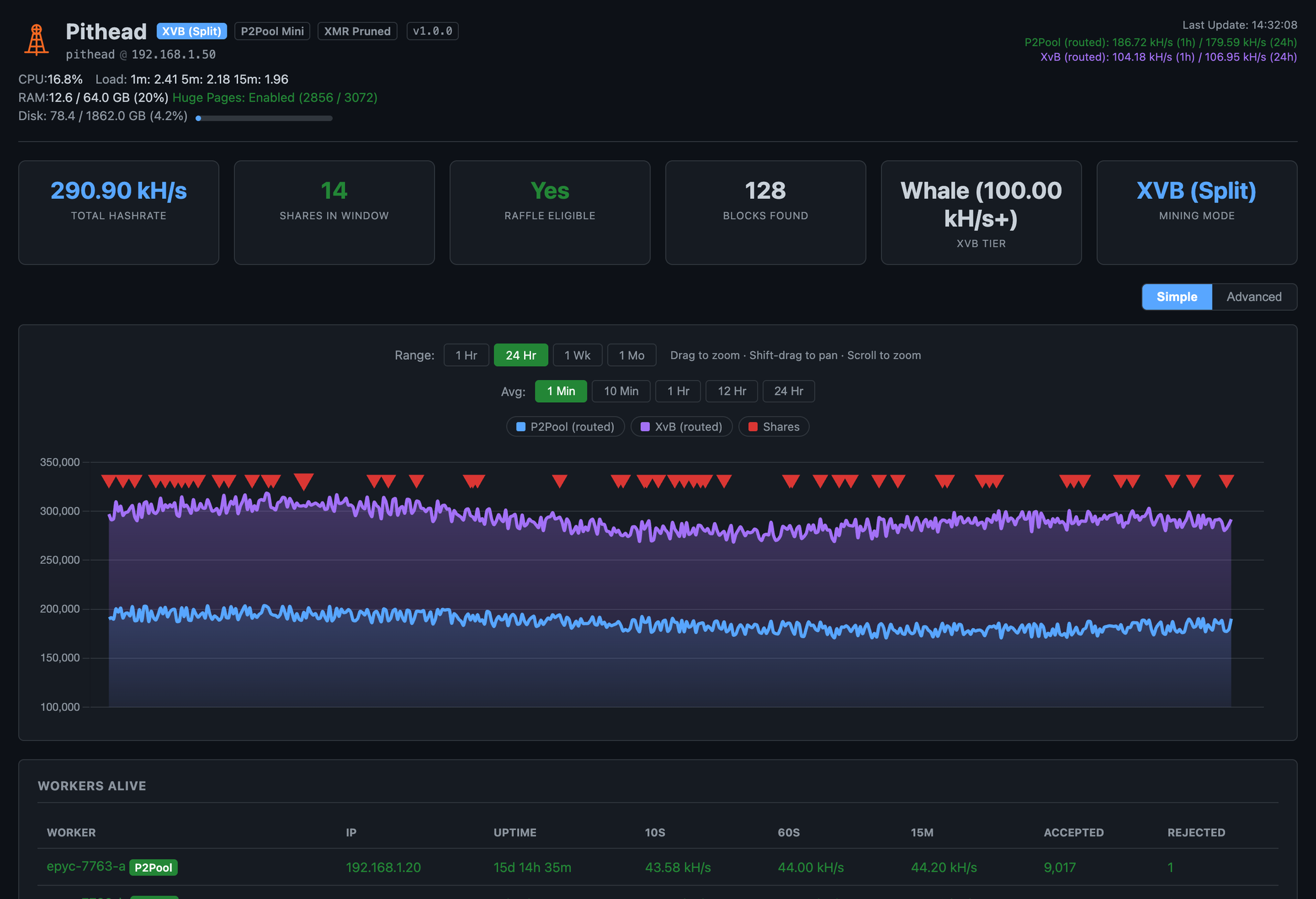Screen dimensions: 1316x899
Task: Click the IP column header
Action: [351, 832]
